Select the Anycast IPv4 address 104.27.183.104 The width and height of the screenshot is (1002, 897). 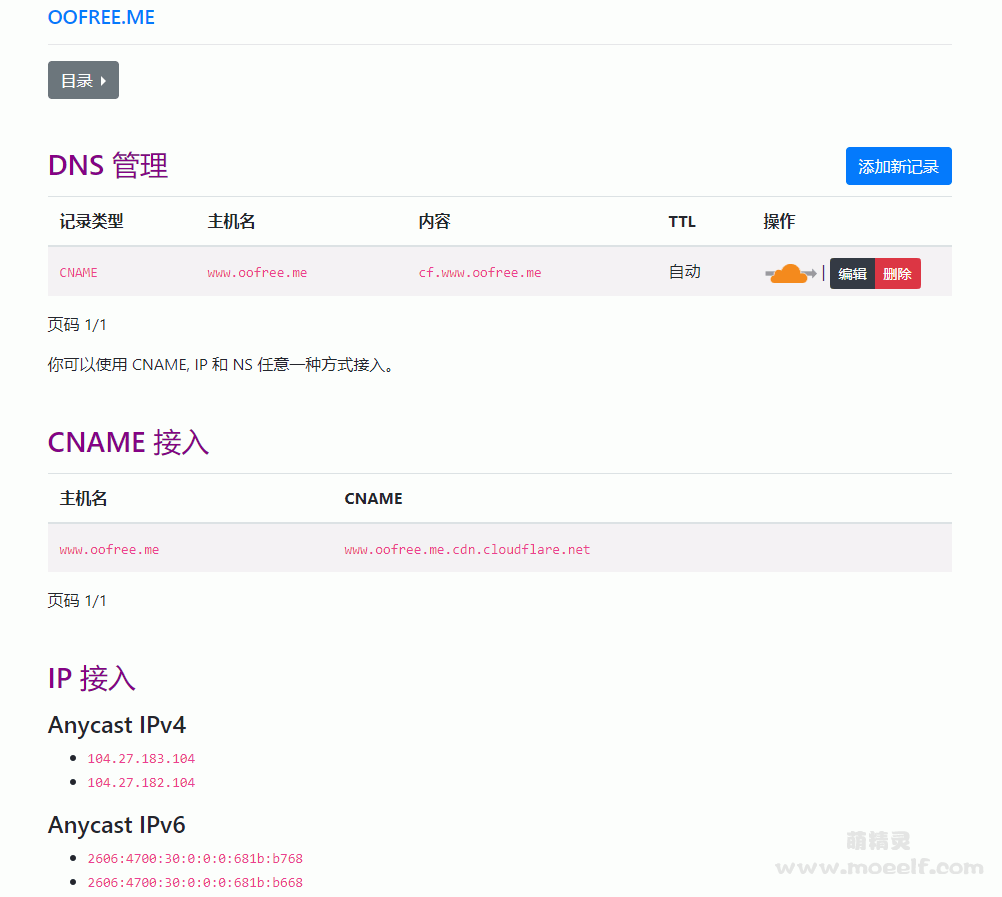click(141, 759)
